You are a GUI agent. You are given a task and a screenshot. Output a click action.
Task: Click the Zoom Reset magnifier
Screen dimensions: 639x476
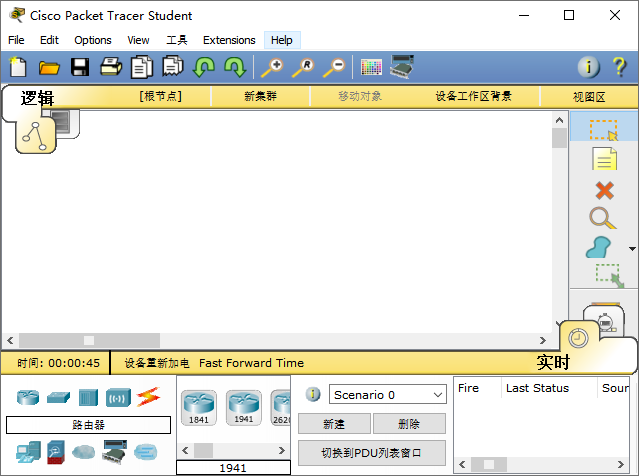pos(303,68)
